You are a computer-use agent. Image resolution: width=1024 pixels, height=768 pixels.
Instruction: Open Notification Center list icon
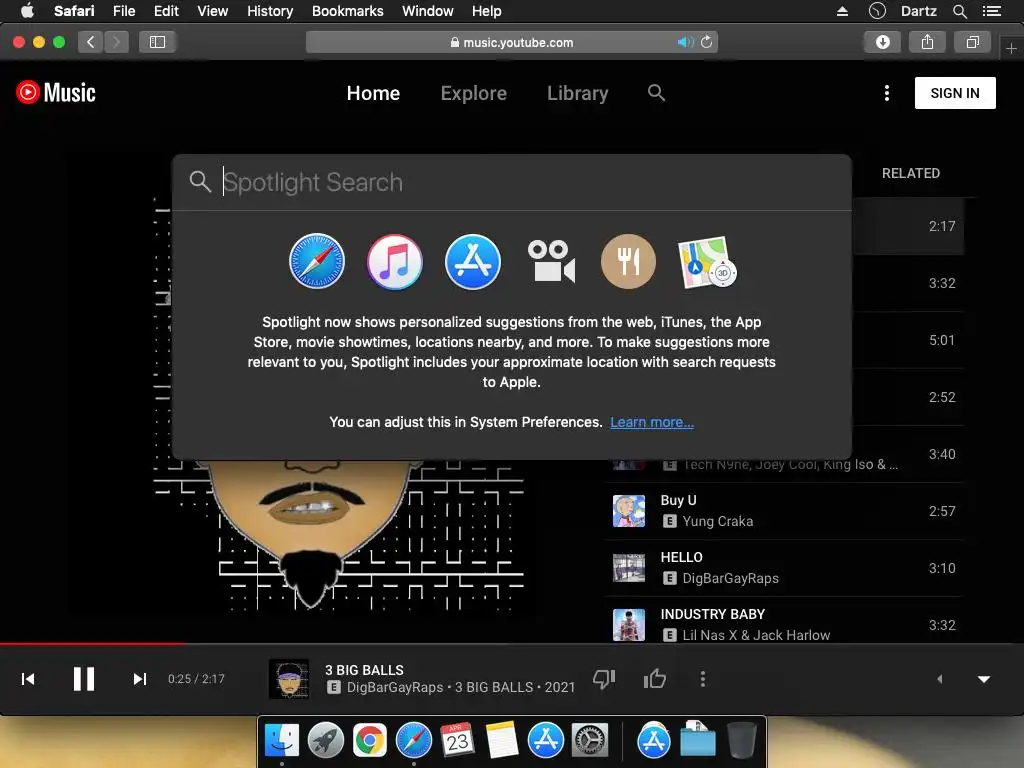991,11
